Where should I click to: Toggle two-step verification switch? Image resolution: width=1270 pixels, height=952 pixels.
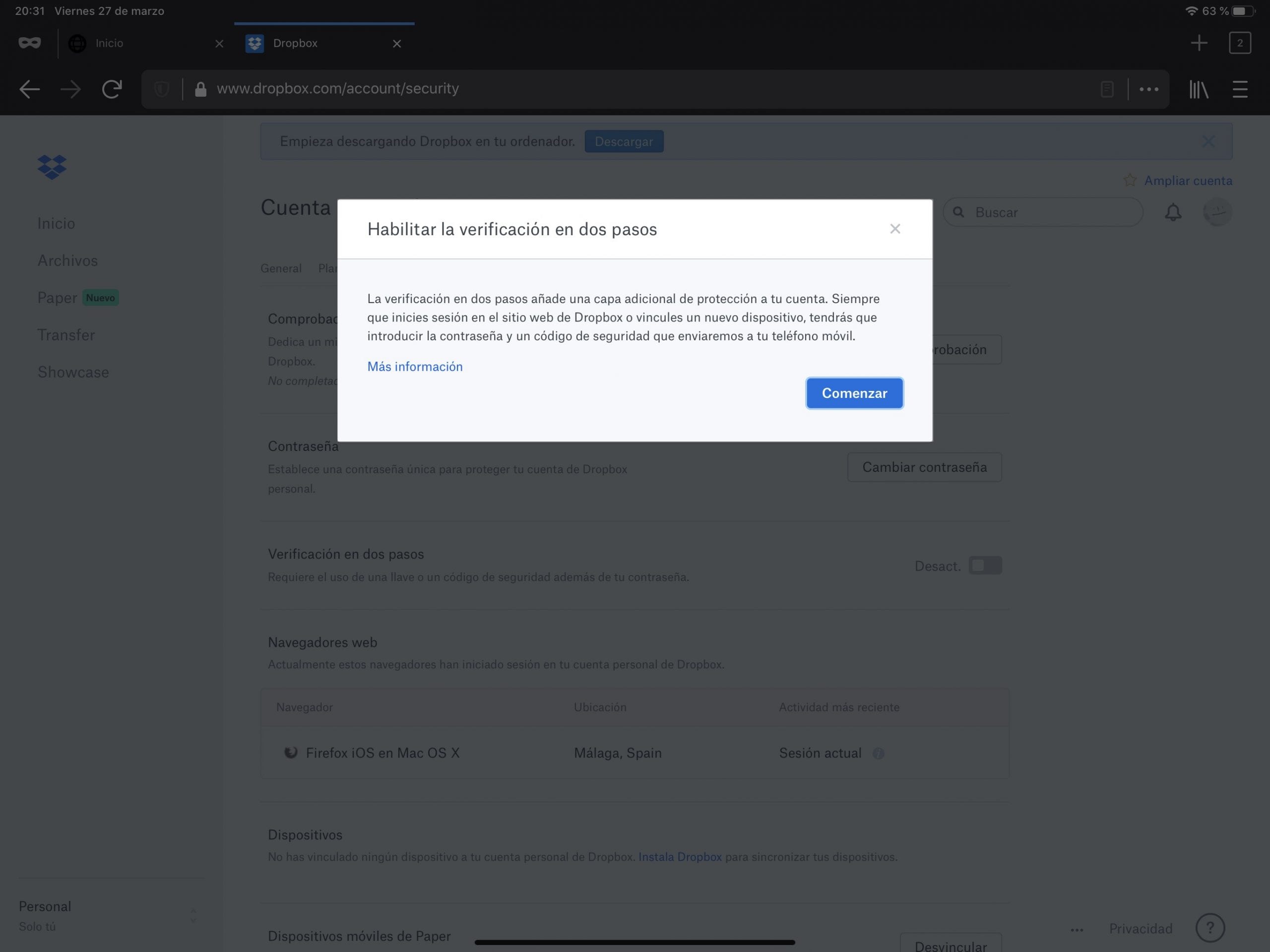click(985, 566)
